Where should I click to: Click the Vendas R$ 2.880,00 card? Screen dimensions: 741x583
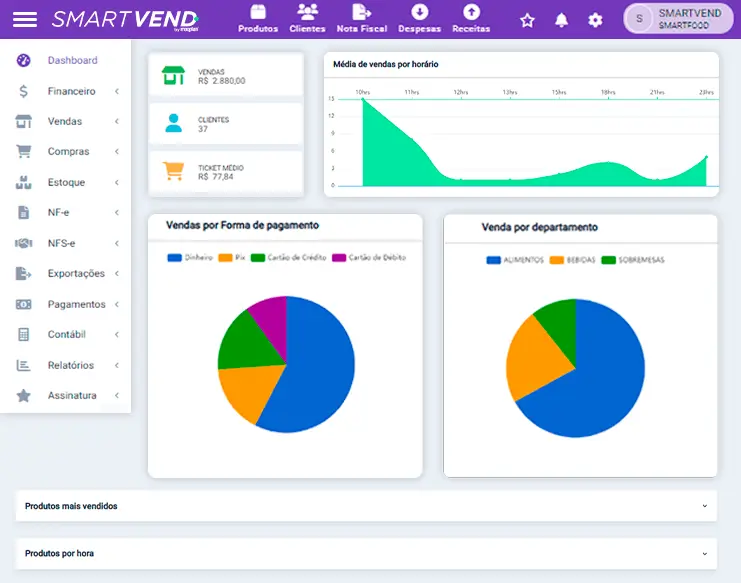tap(226, 76)
